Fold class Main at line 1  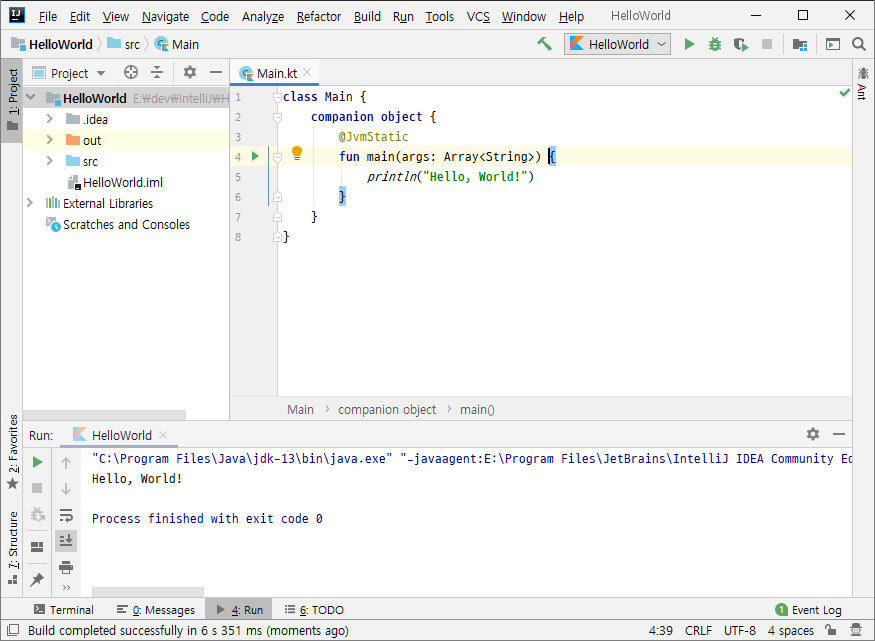(277, 97)
